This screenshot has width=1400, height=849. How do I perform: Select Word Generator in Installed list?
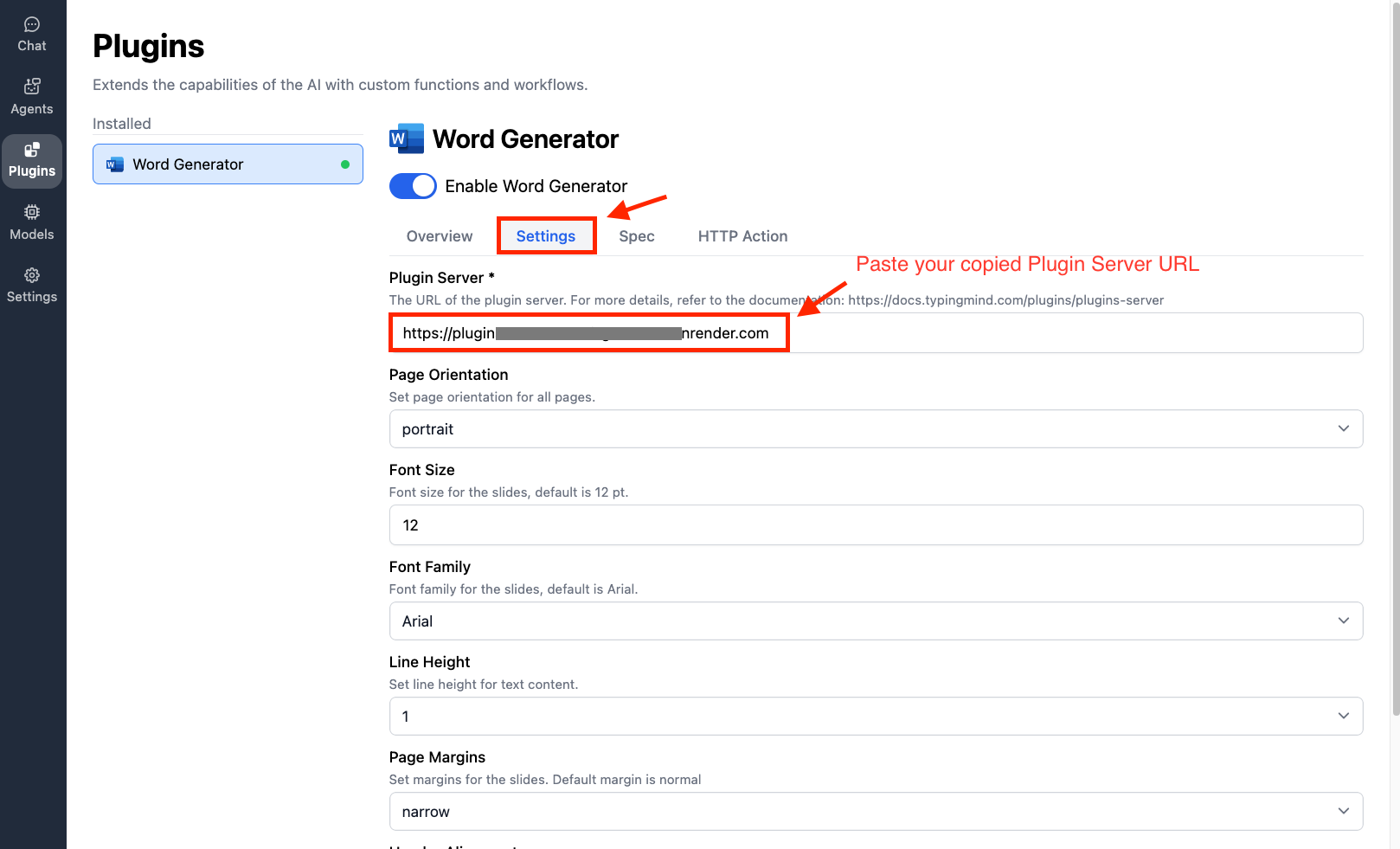pos(228,164)
